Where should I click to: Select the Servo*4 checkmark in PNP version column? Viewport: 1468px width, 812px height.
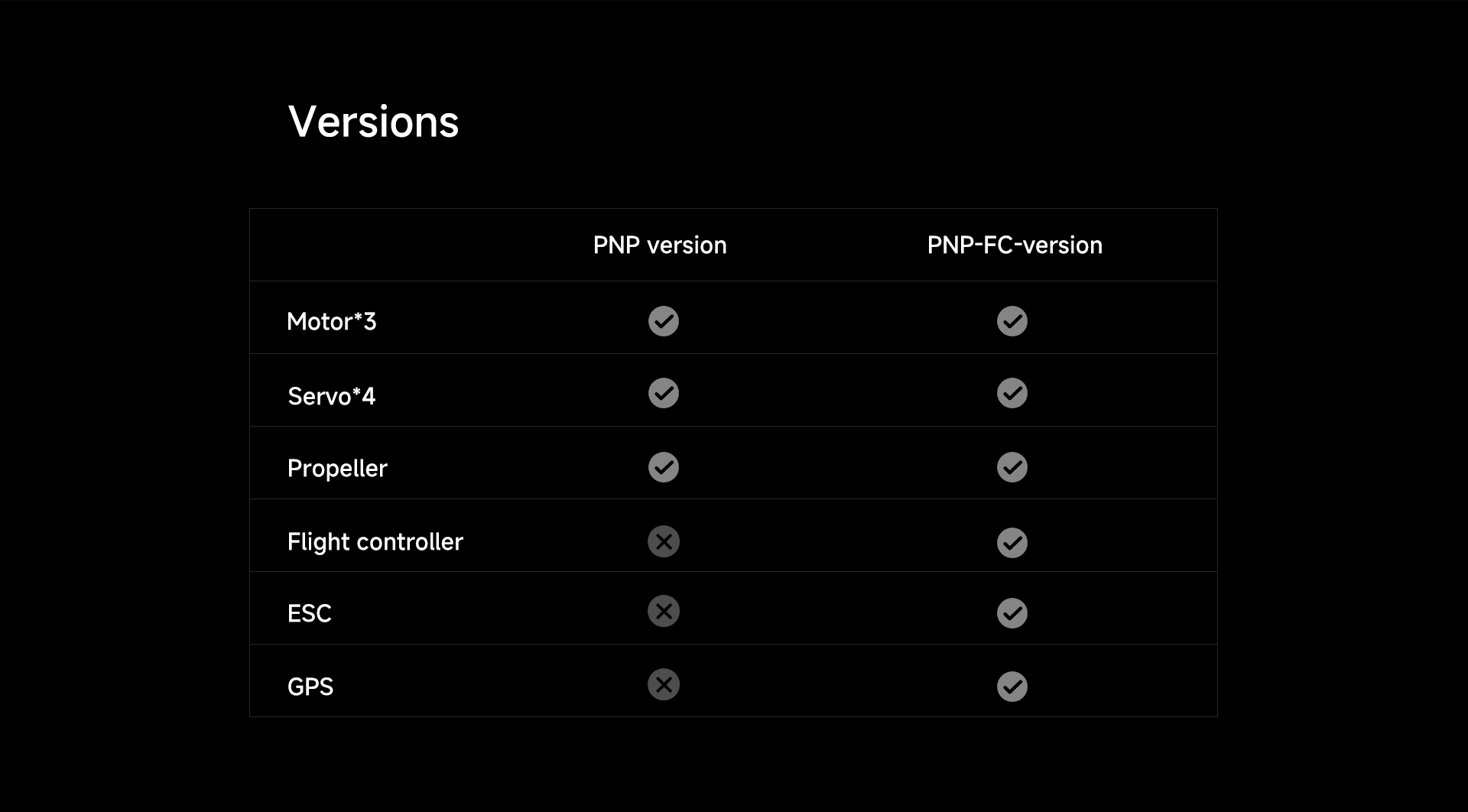tap(664, 393)
